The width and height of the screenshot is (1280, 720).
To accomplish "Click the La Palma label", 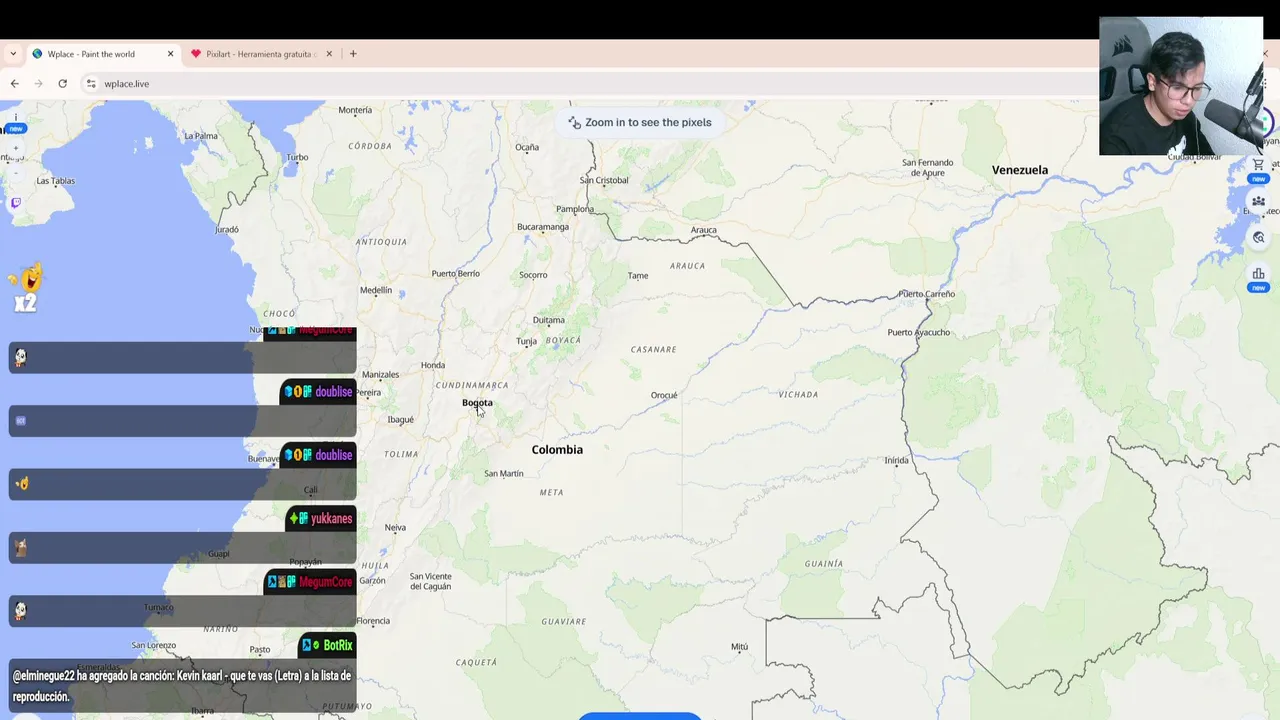I will [201, 136].
